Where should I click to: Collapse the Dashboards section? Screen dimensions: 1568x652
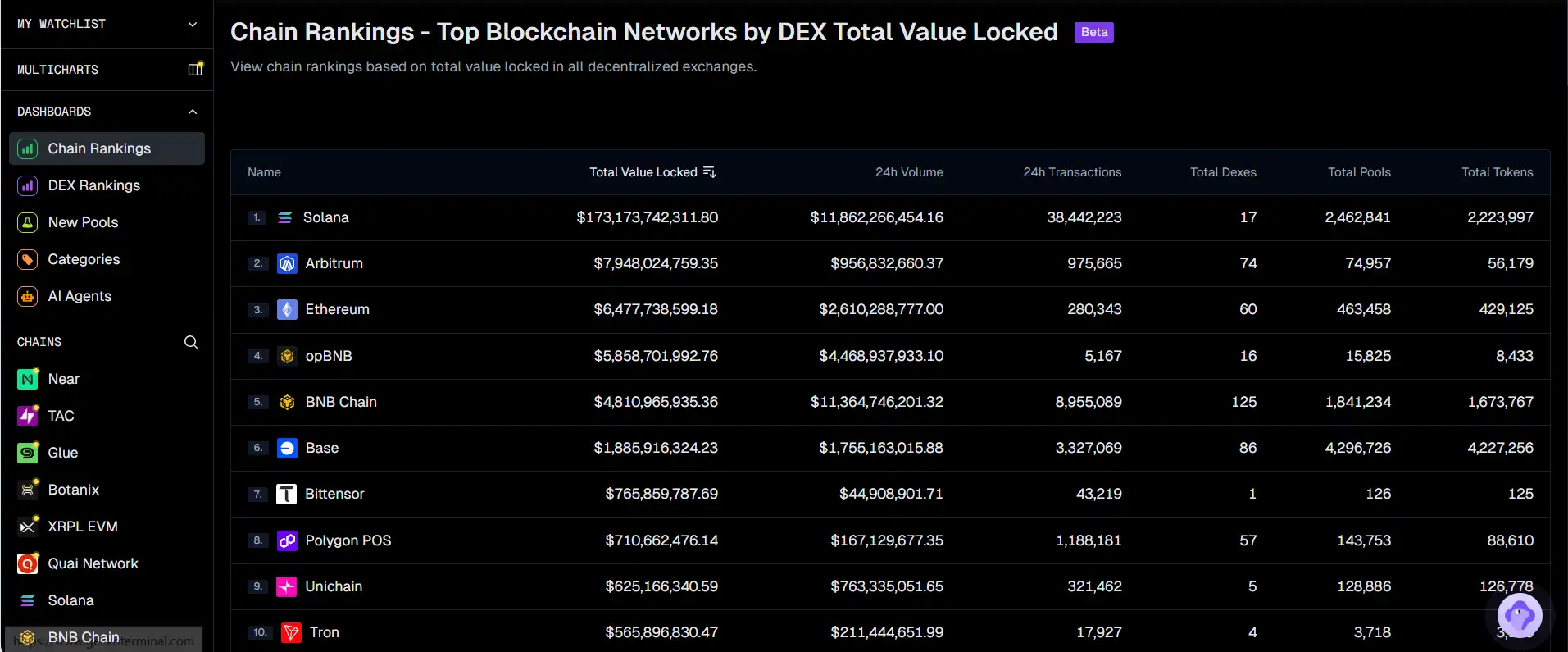[193, 112]
